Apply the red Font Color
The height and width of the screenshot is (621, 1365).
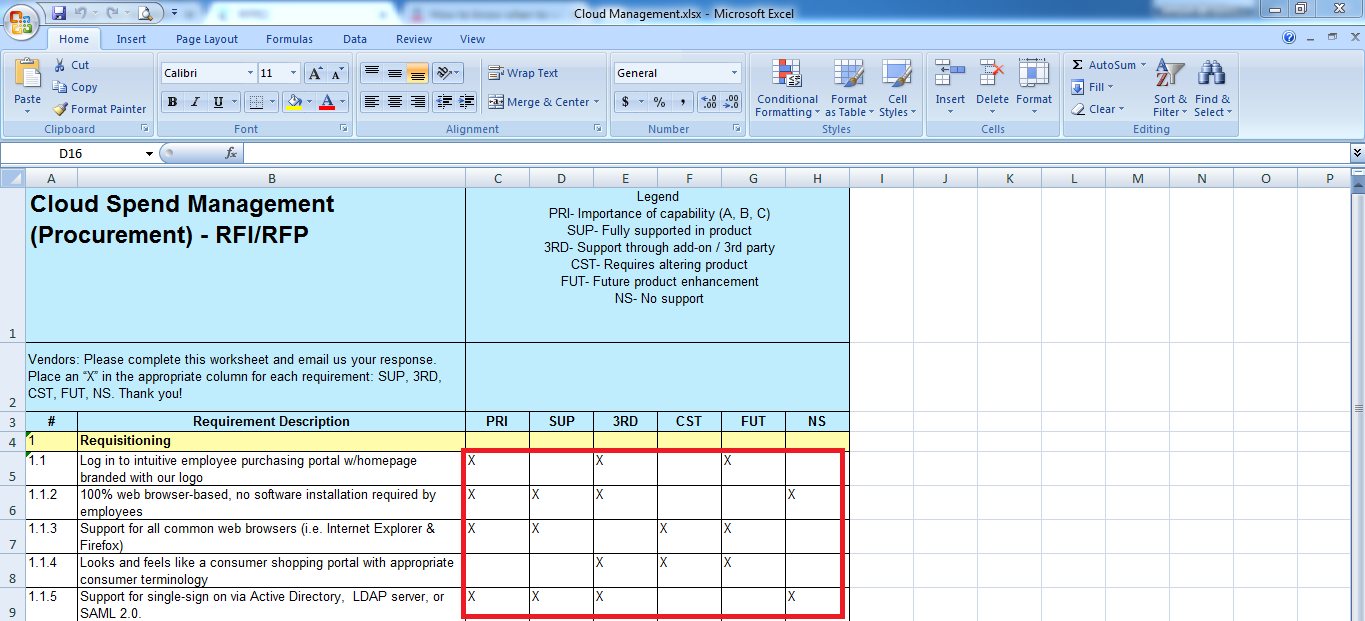(x=327, y=102)
